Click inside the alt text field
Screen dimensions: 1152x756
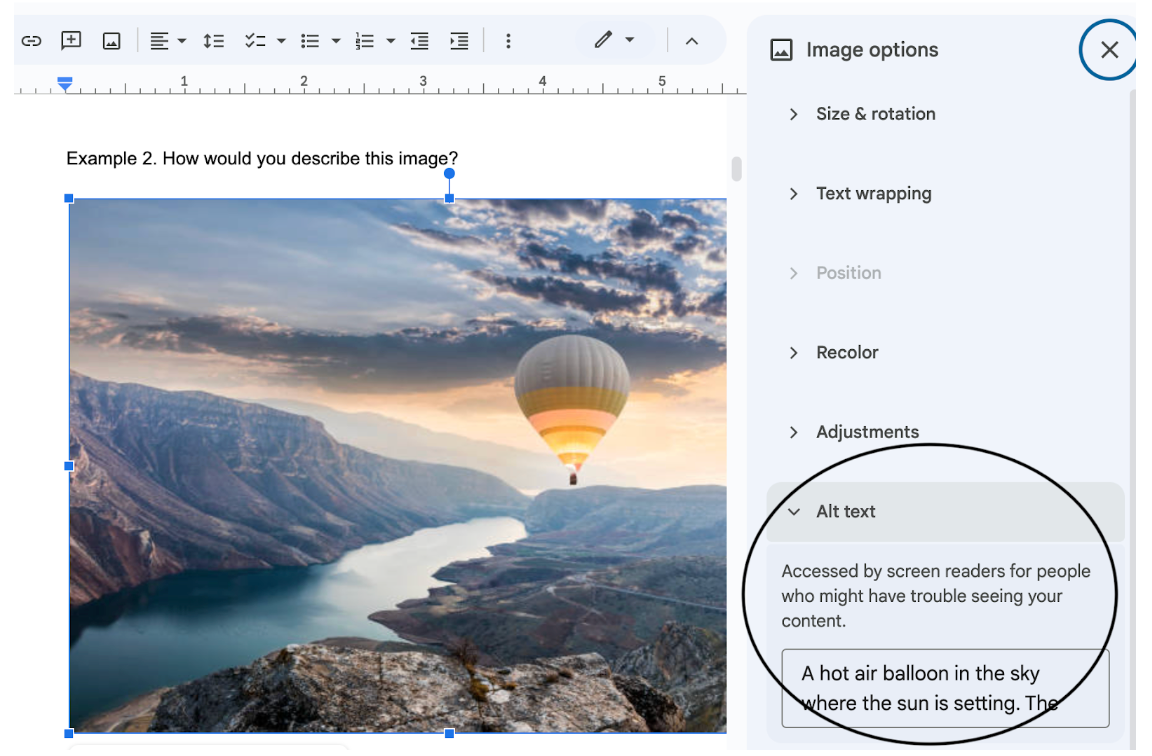[944, 688]
